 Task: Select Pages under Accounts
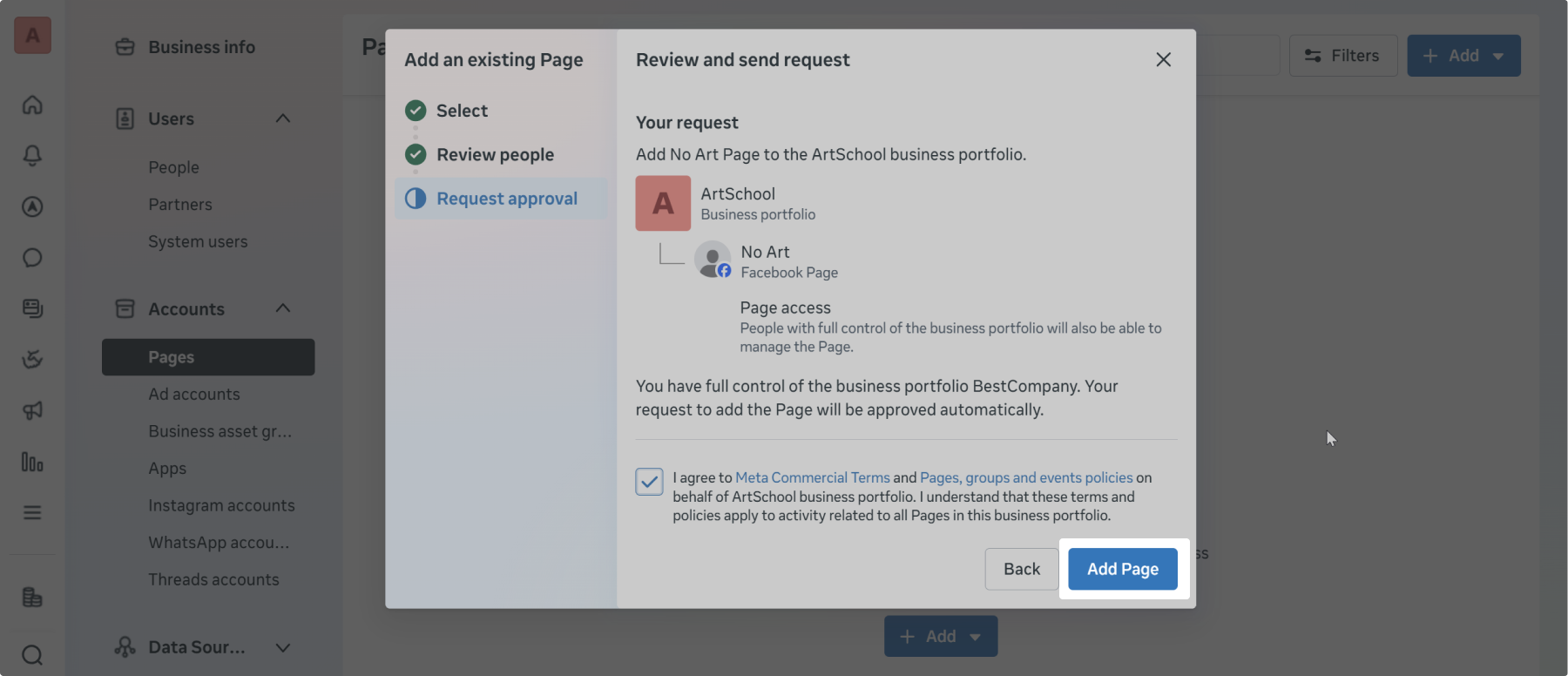(x=208, y=357)
